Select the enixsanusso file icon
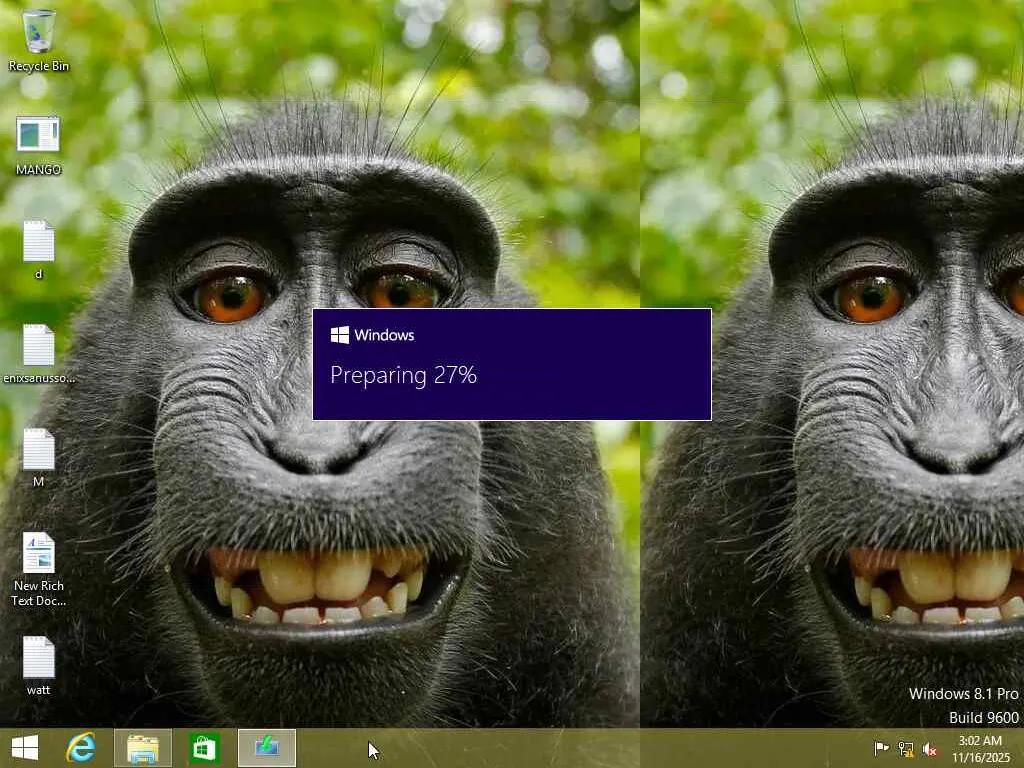Image resolution: width=1024 pixels, height=768 pixels. click(x=39, y=354)
